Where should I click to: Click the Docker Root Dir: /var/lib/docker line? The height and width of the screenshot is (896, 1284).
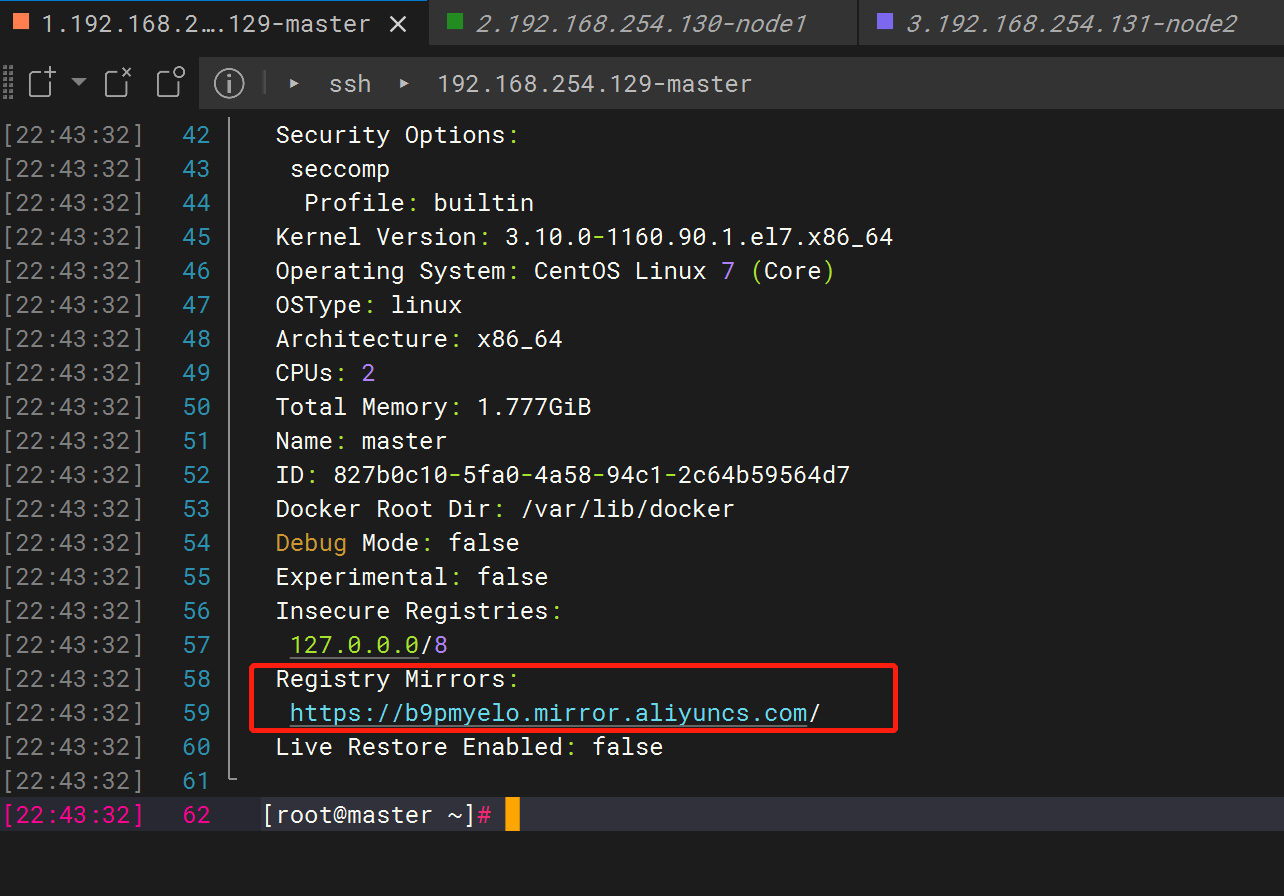(505, 509)
